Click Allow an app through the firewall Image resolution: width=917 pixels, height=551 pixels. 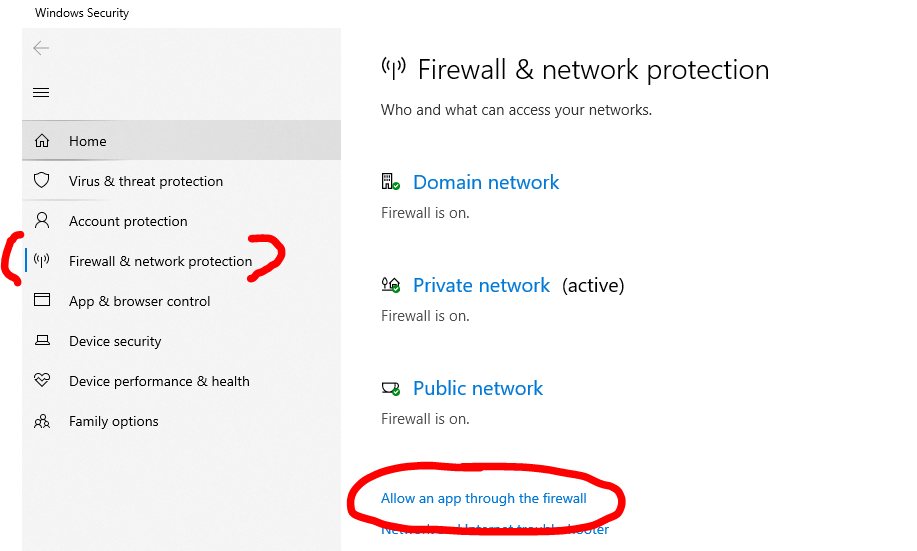click(484, 498)
